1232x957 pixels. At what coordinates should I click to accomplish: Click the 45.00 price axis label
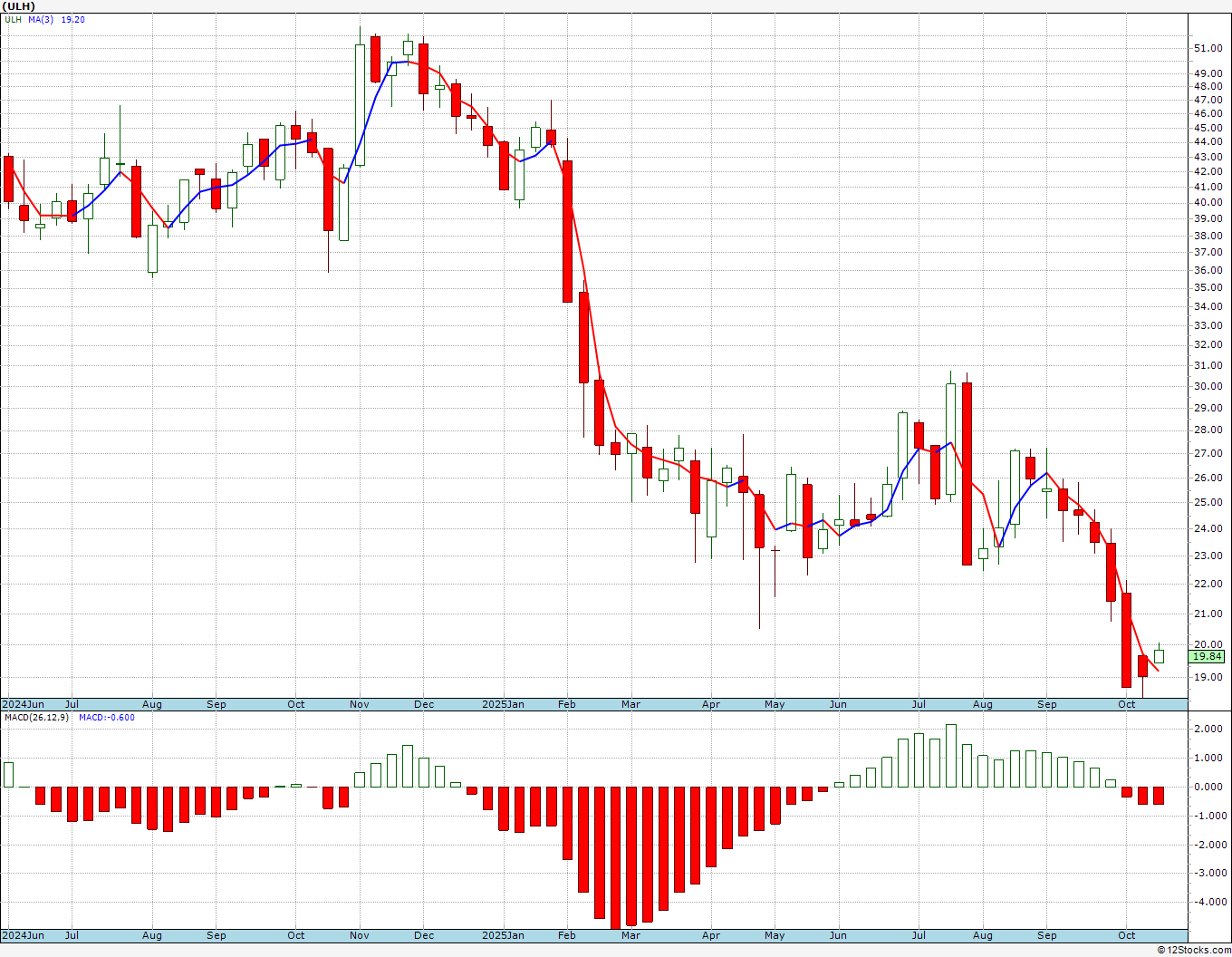1208,128
